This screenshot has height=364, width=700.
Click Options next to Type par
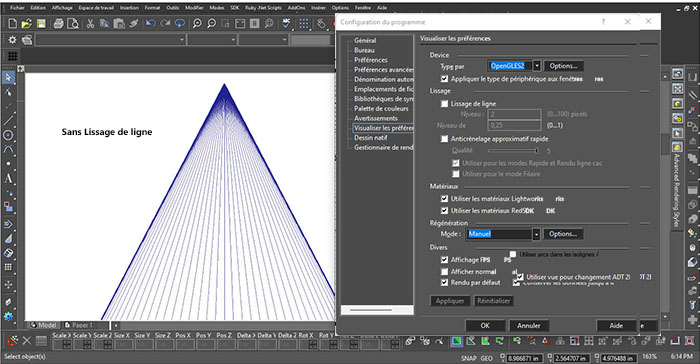point(563,66)
